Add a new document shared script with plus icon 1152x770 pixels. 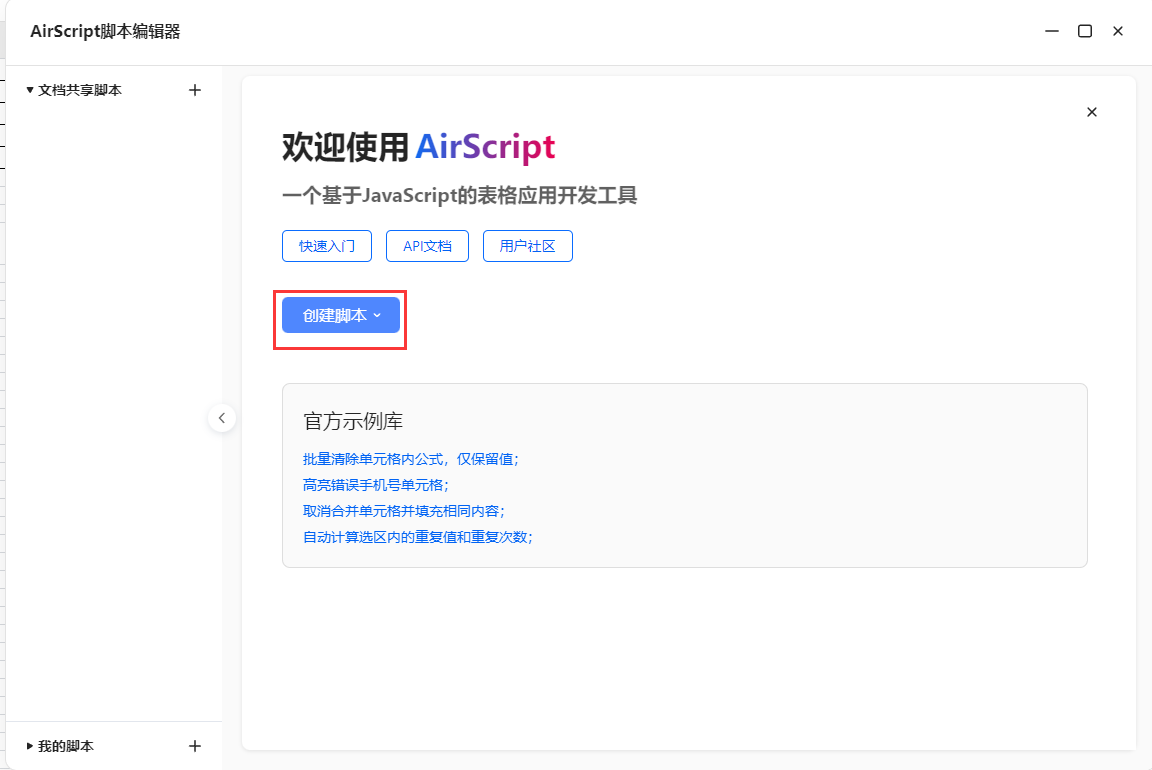(x=195, y=90)
